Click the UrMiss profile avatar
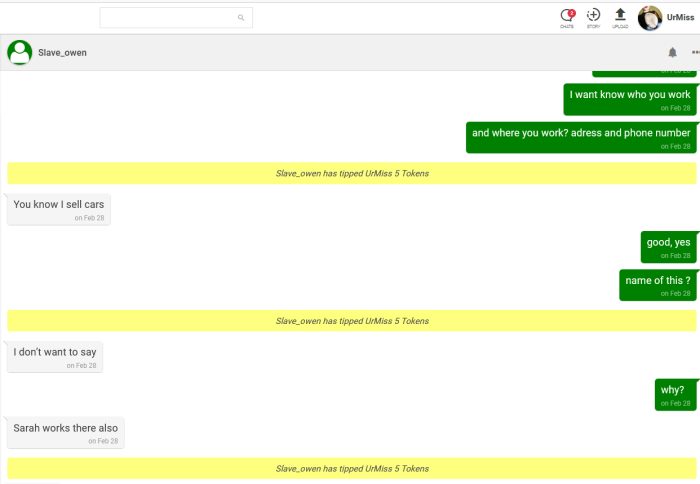Screen dimensions: 700x484 pyautogui.click(x=650, y=17)
